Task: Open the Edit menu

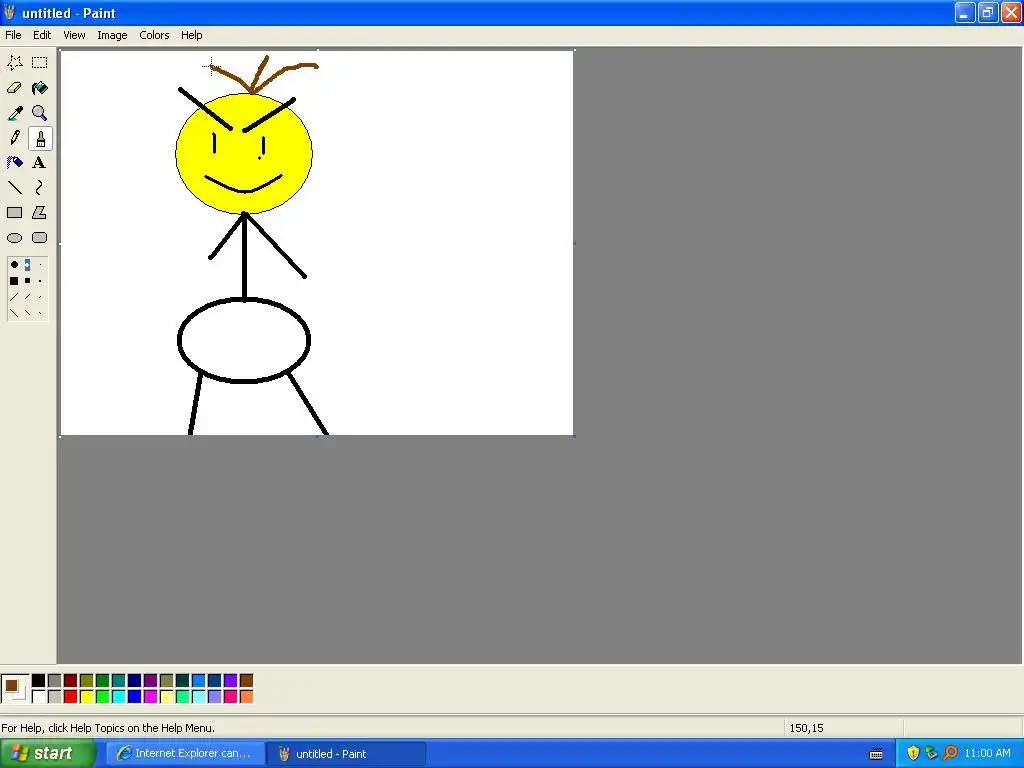Action: 42,35
